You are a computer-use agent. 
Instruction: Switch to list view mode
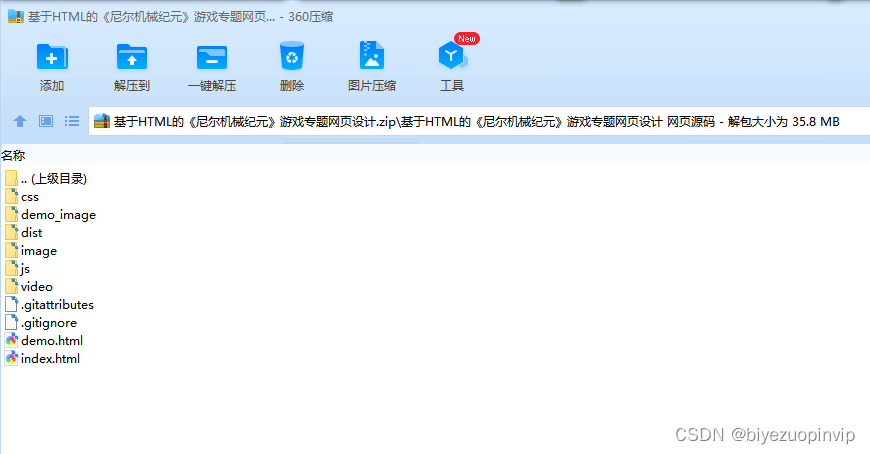[72, 121]
